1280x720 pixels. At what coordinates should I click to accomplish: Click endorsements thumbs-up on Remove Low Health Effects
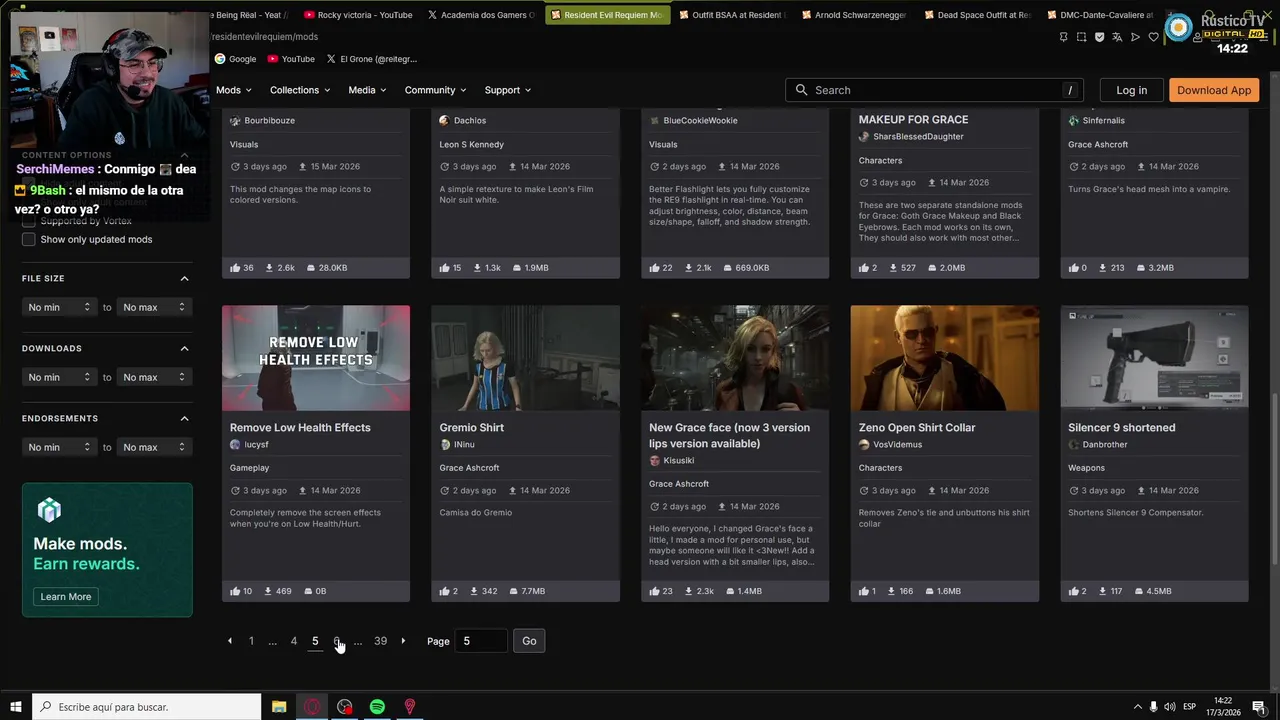coord(235,591)
